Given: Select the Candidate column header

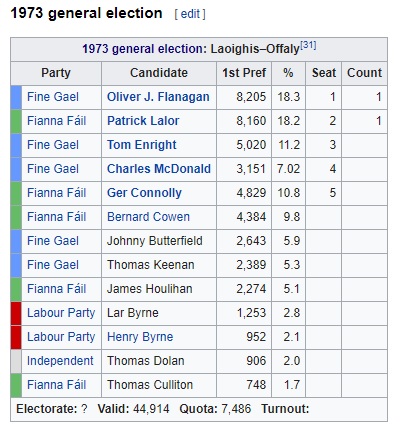Looking at the screenshot, I should tap(159, 73).
